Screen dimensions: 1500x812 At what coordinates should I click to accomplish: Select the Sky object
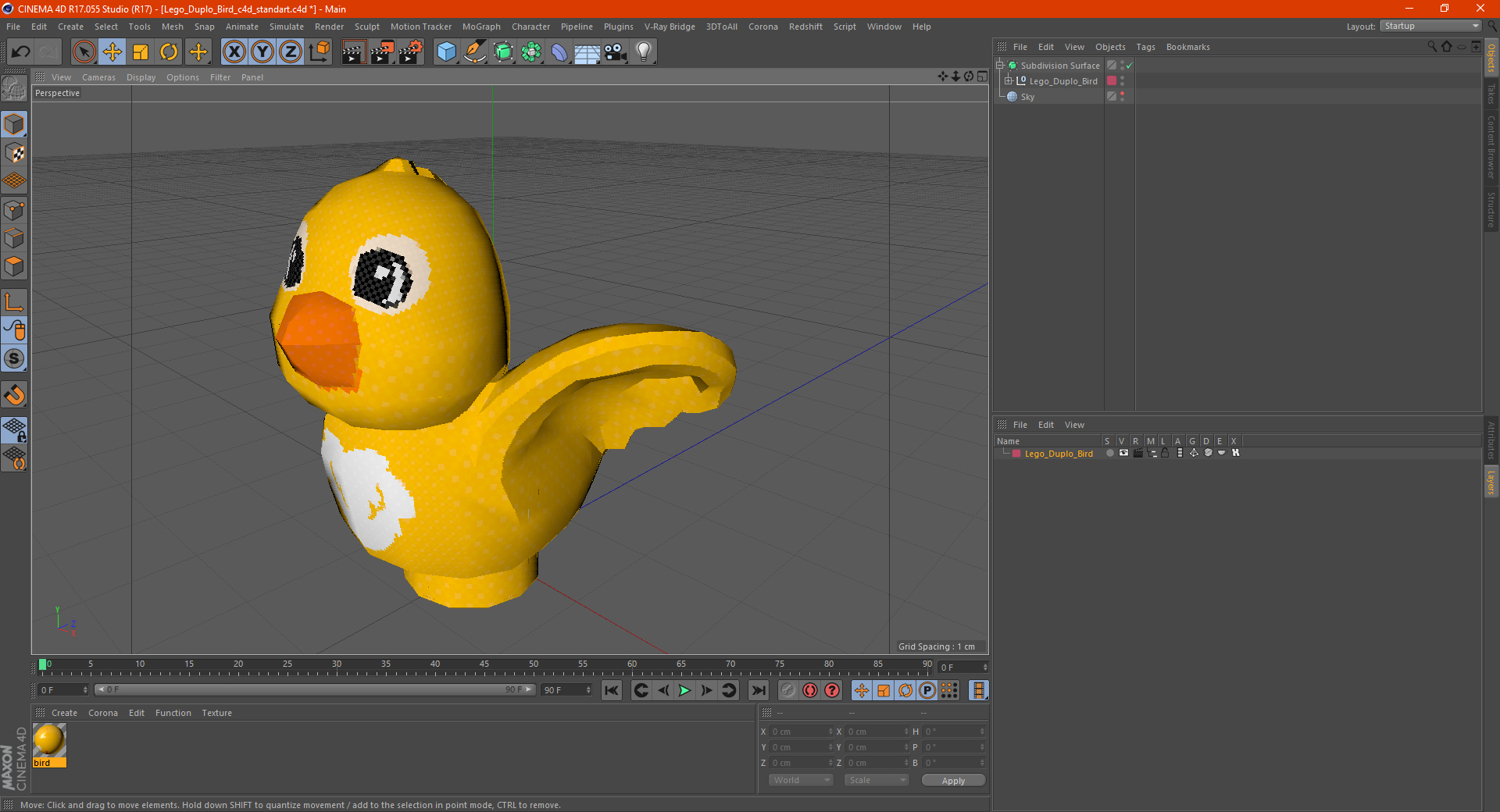(x=1027, y=97)
